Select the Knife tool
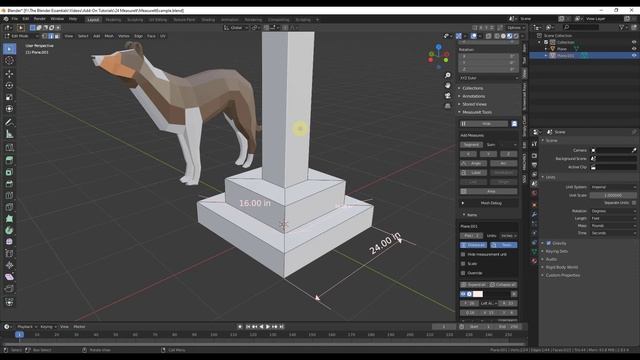640x360 pixels. pos(9,207)
